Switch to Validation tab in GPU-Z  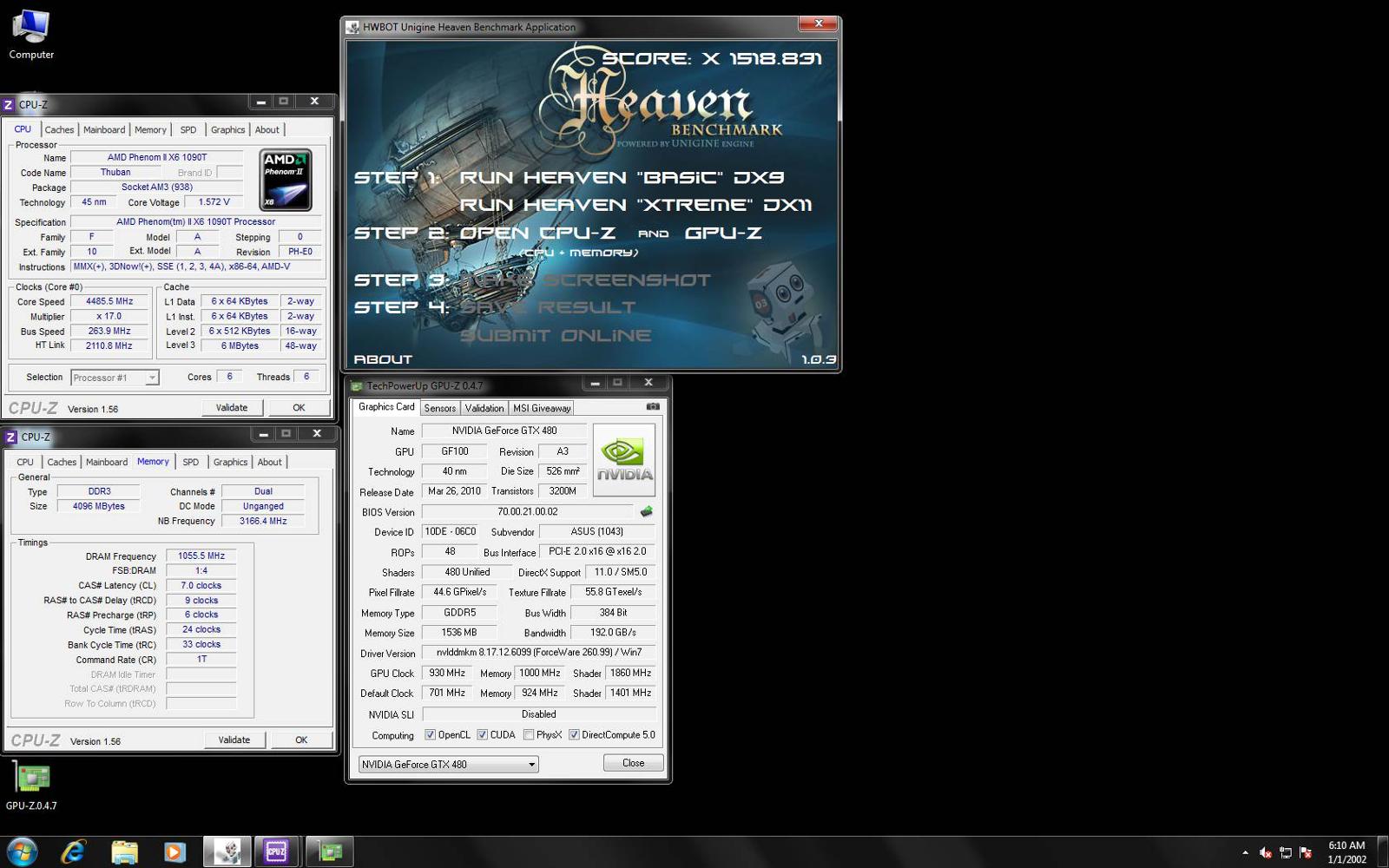pos(484,408)
